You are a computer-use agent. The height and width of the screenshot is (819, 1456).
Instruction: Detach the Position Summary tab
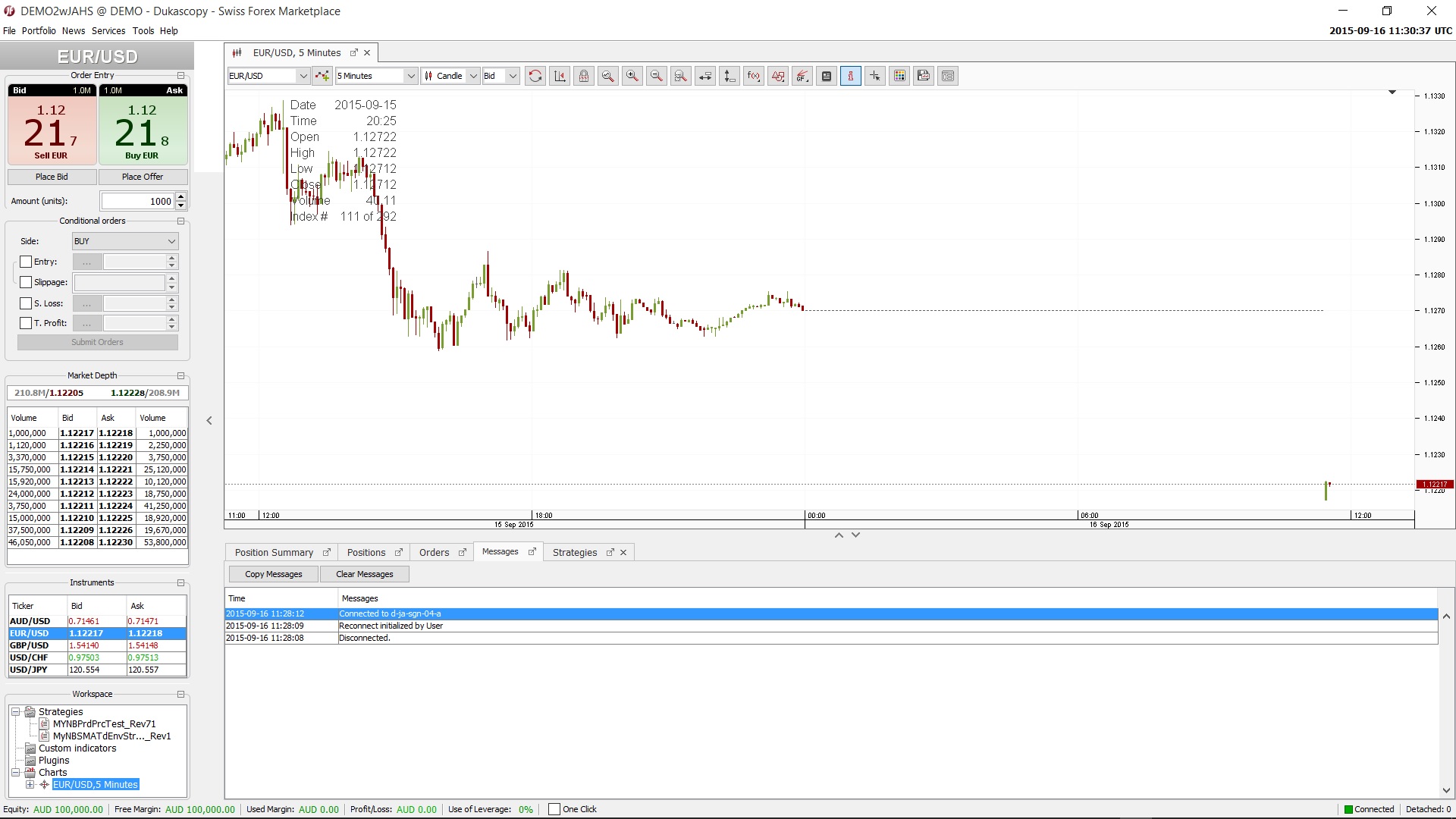tap(327, 552)
